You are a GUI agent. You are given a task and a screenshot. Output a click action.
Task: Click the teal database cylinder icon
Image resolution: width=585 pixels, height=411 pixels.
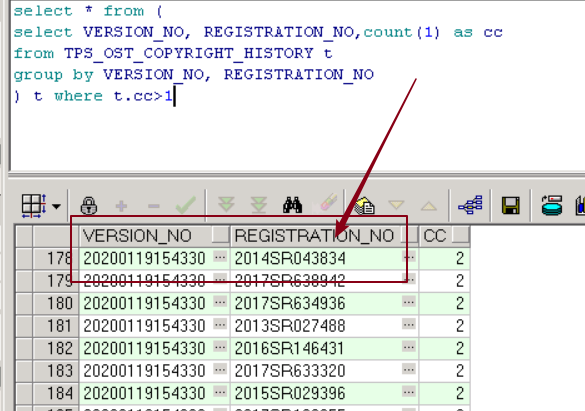click(552, 206)
